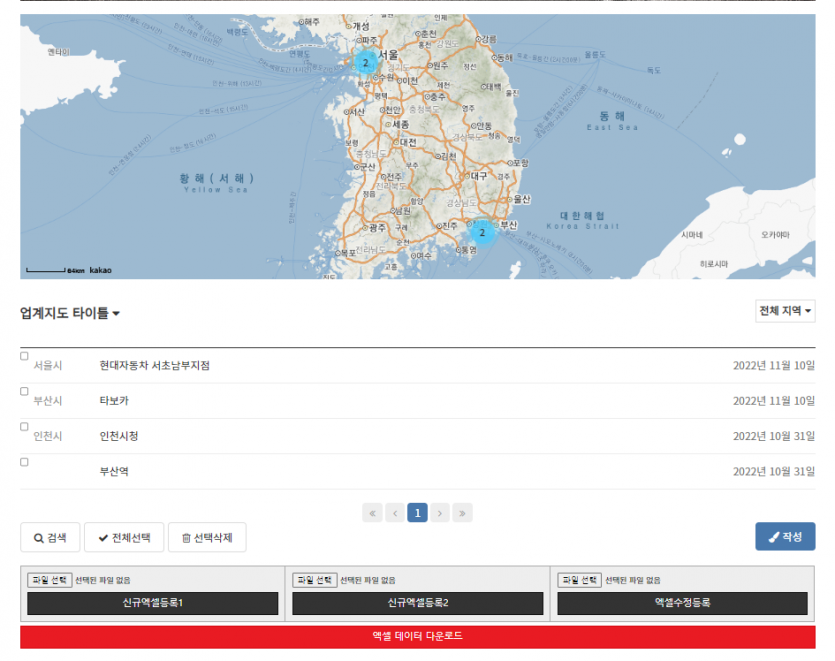Tick the 인천시청 row checkbox

25,427
